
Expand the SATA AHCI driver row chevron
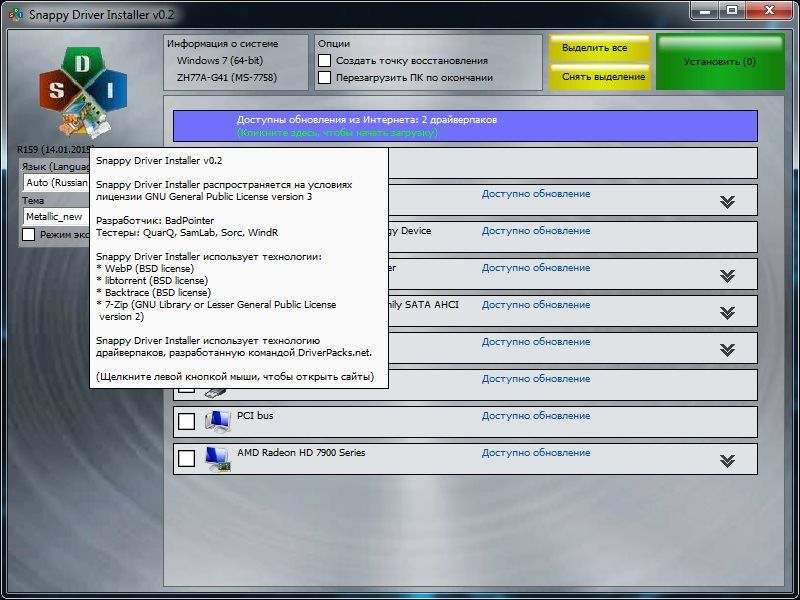coord(727,313)
